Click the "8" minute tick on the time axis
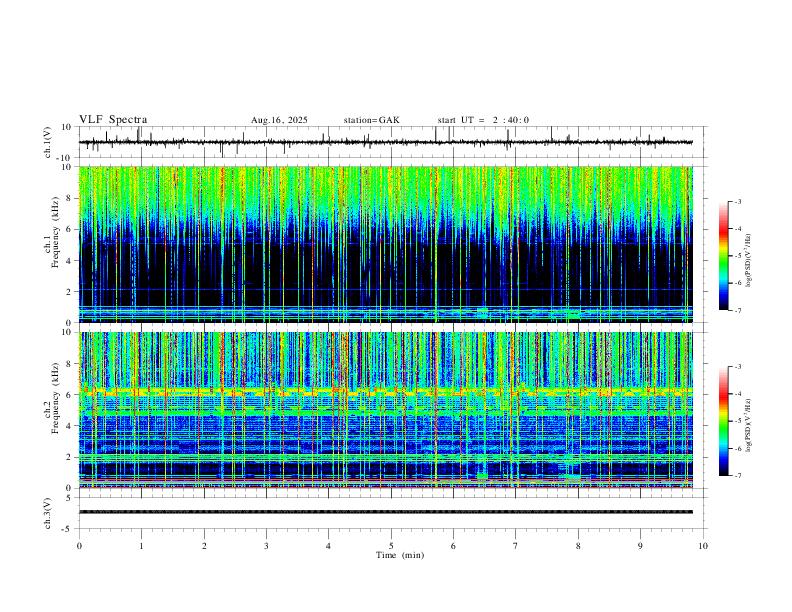The image size is (792, 612). [x=578, y=546]
